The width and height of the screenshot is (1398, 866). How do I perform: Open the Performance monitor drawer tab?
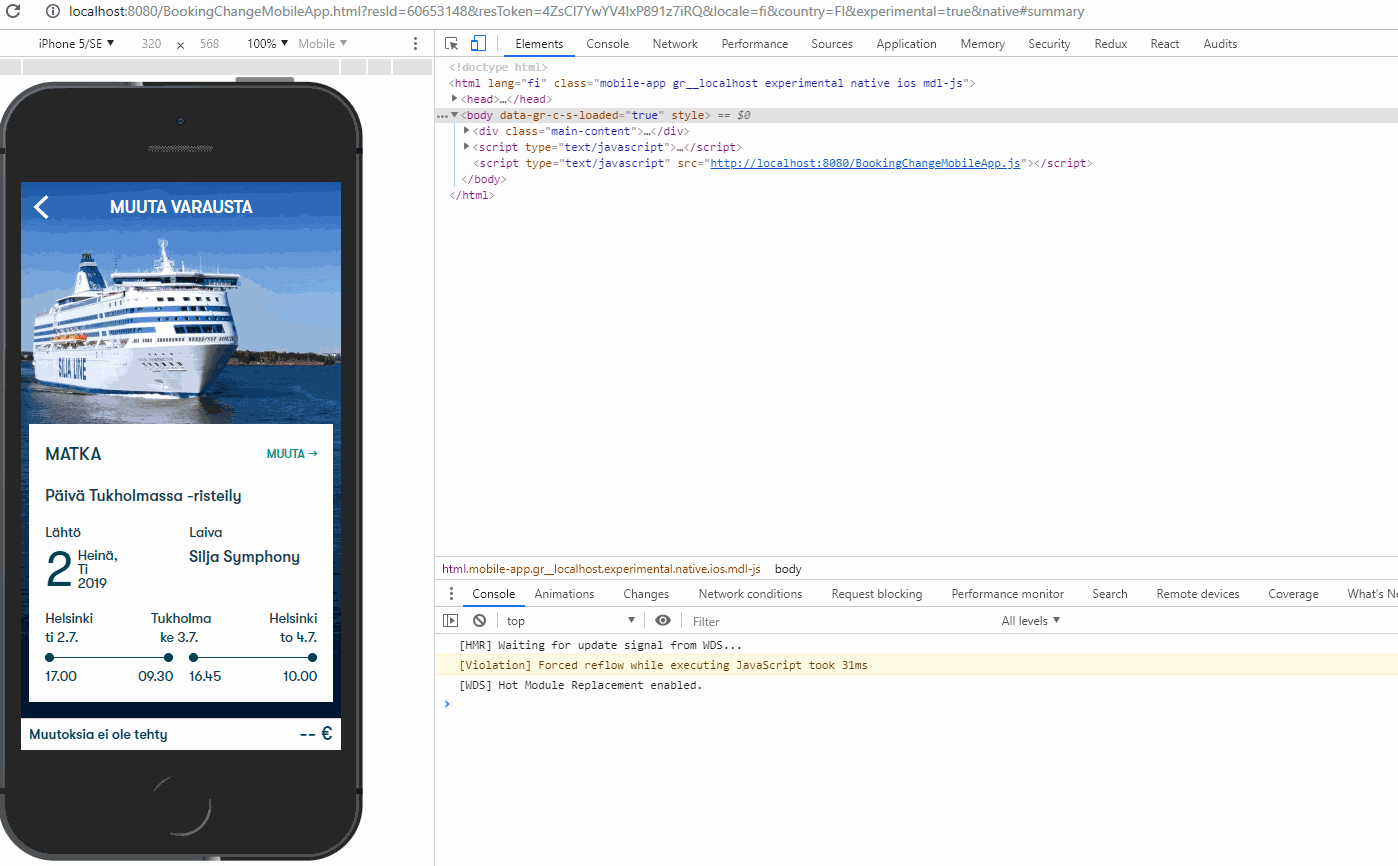pos(1008,594)
